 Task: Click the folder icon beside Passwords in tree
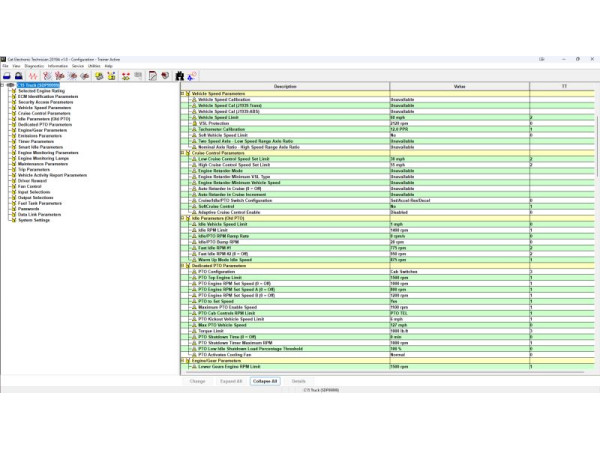13,208
